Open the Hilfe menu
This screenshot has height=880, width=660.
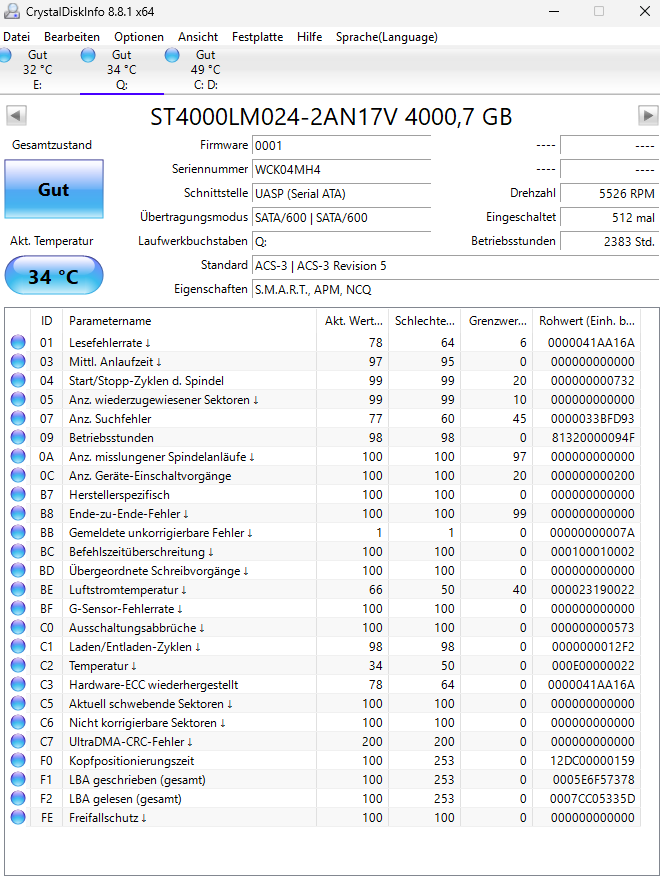pos(310,37)
